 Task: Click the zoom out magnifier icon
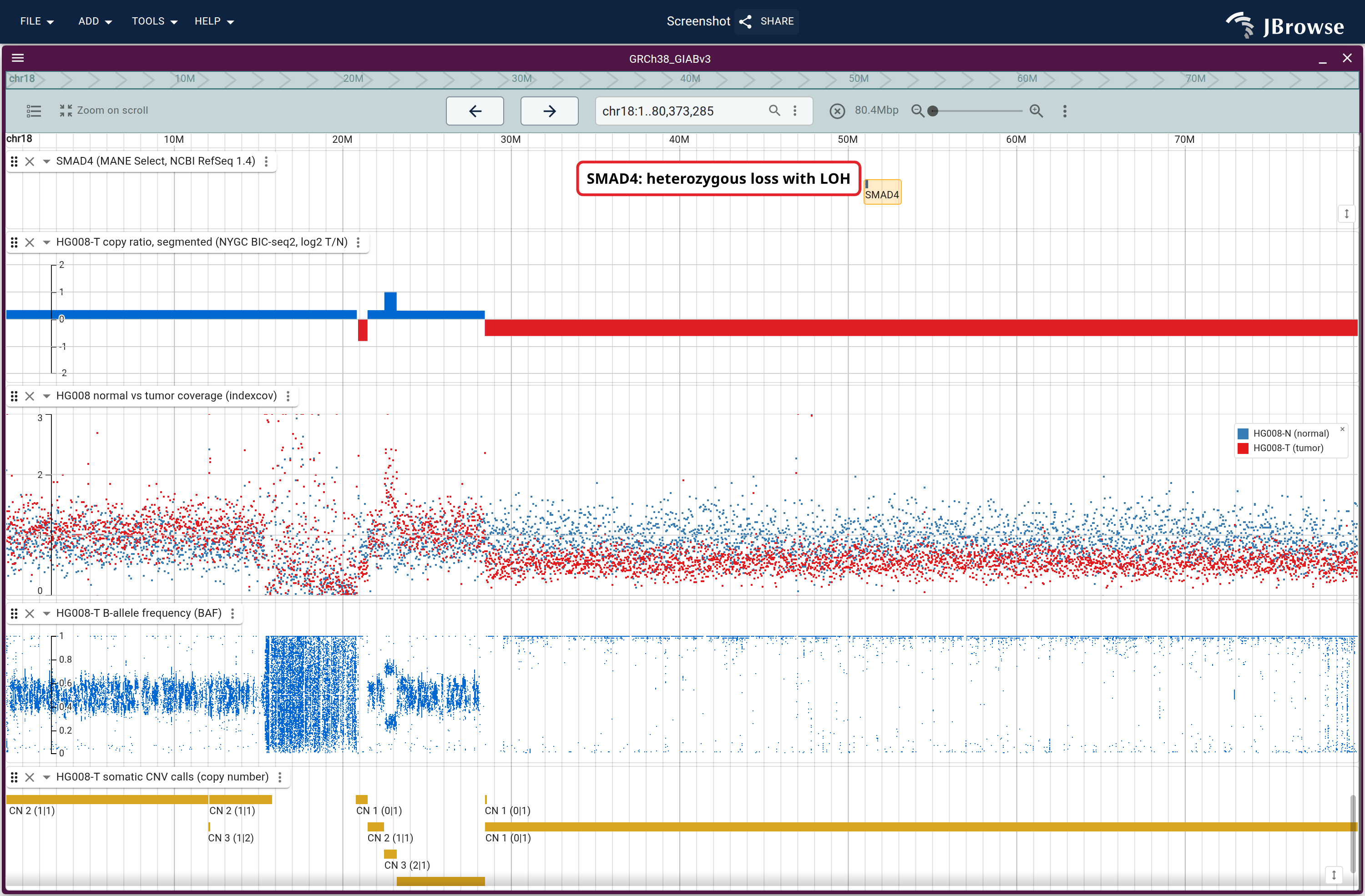(917, 111)
